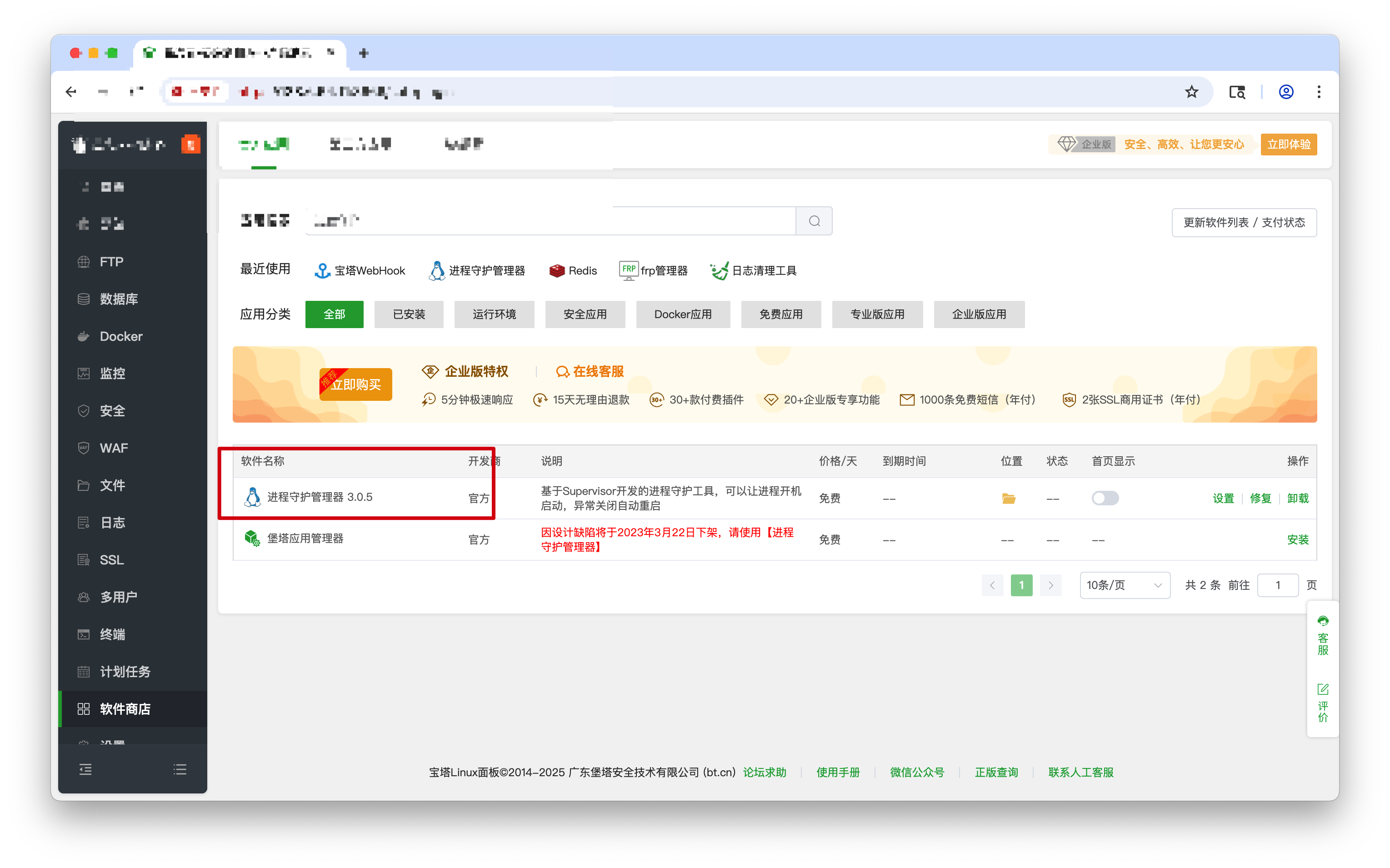Open folder location of 进程守护管理器
This screenshot has height=868, width=1390.
[1008, 498]
